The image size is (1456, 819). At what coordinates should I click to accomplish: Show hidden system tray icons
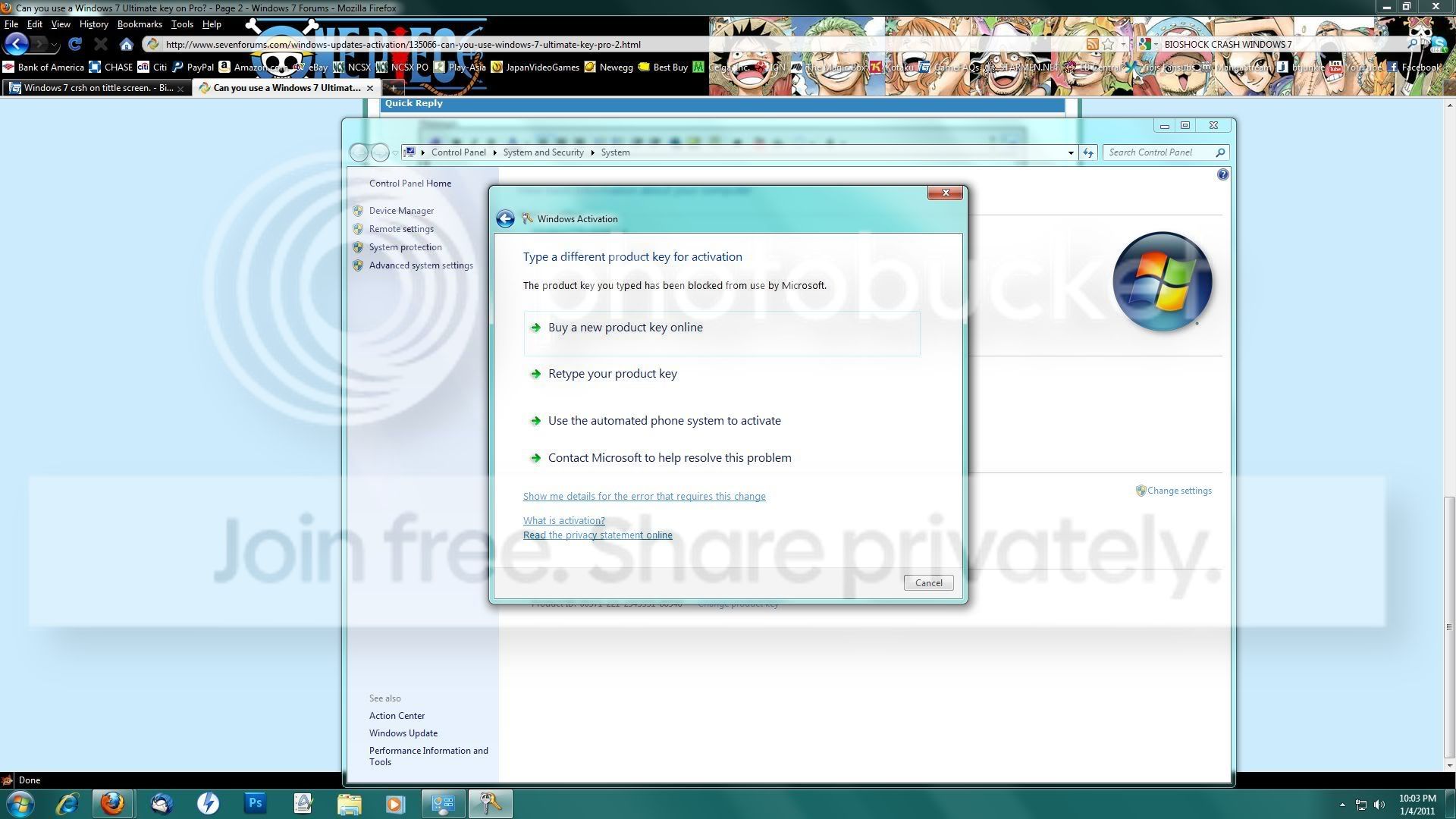(x=1342, y=805)
